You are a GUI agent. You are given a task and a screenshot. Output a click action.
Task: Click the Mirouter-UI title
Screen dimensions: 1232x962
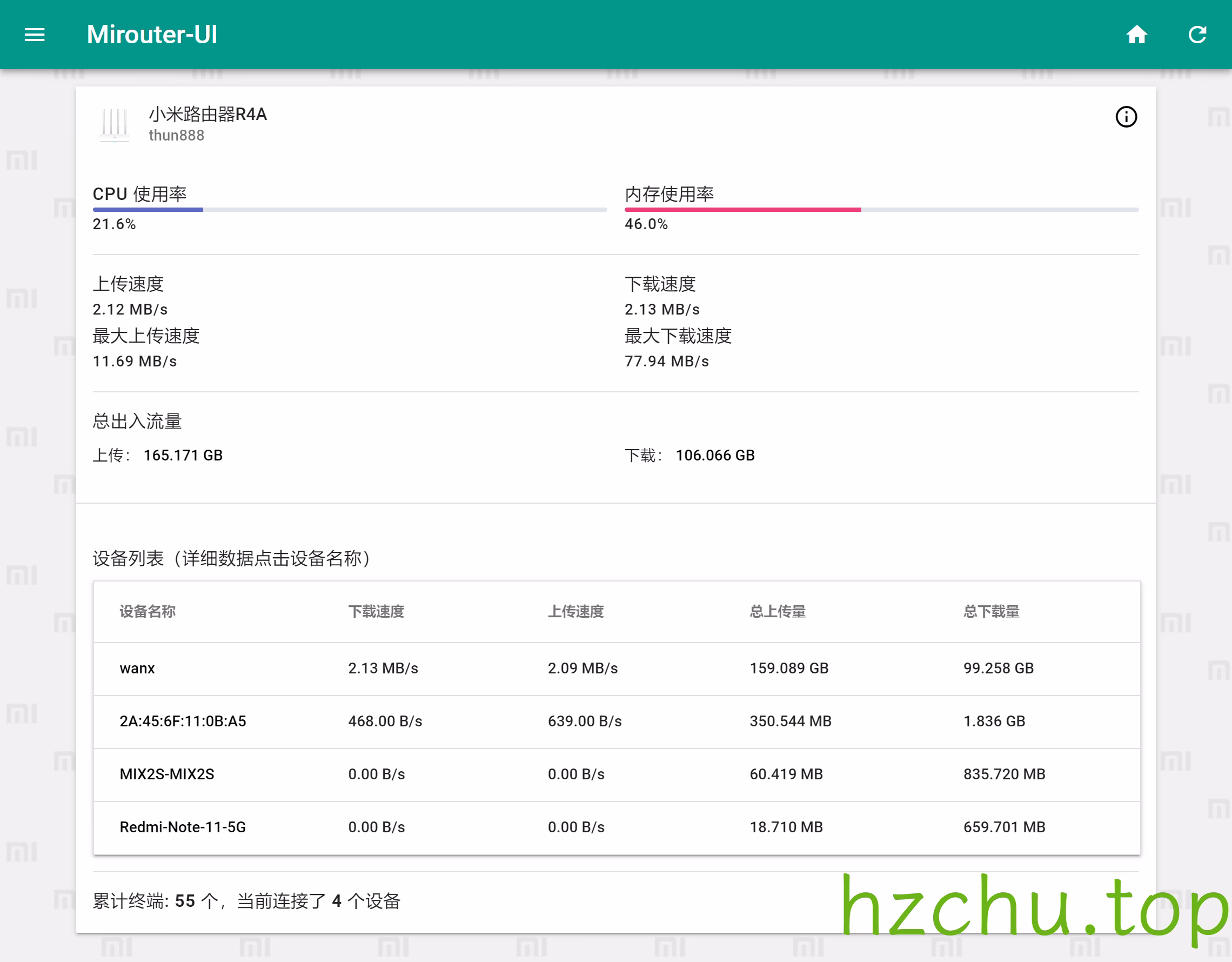[152, 35]
